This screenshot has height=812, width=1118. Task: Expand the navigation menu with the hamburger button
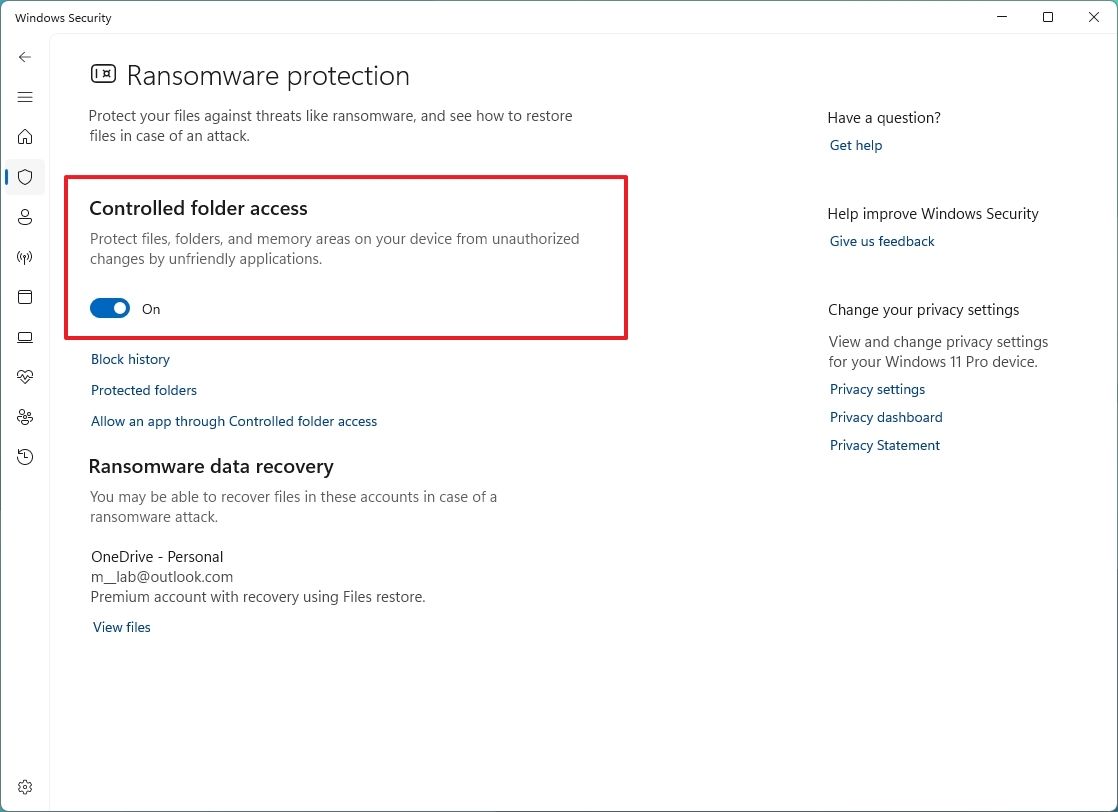coord(25,97)
